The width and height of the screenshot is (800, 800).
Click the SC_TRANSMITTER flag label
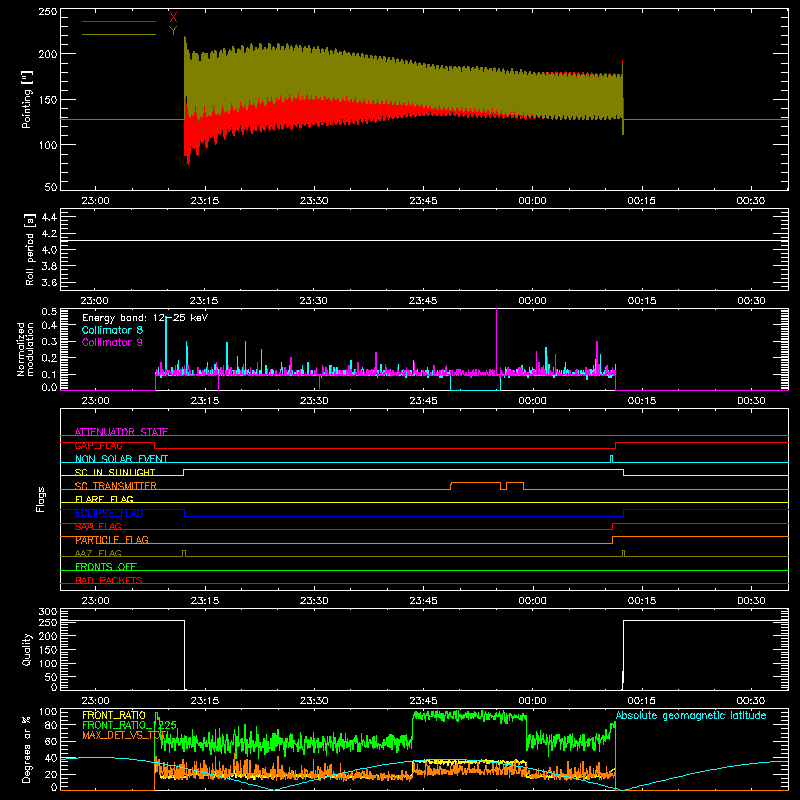click(x=116, y=486)
